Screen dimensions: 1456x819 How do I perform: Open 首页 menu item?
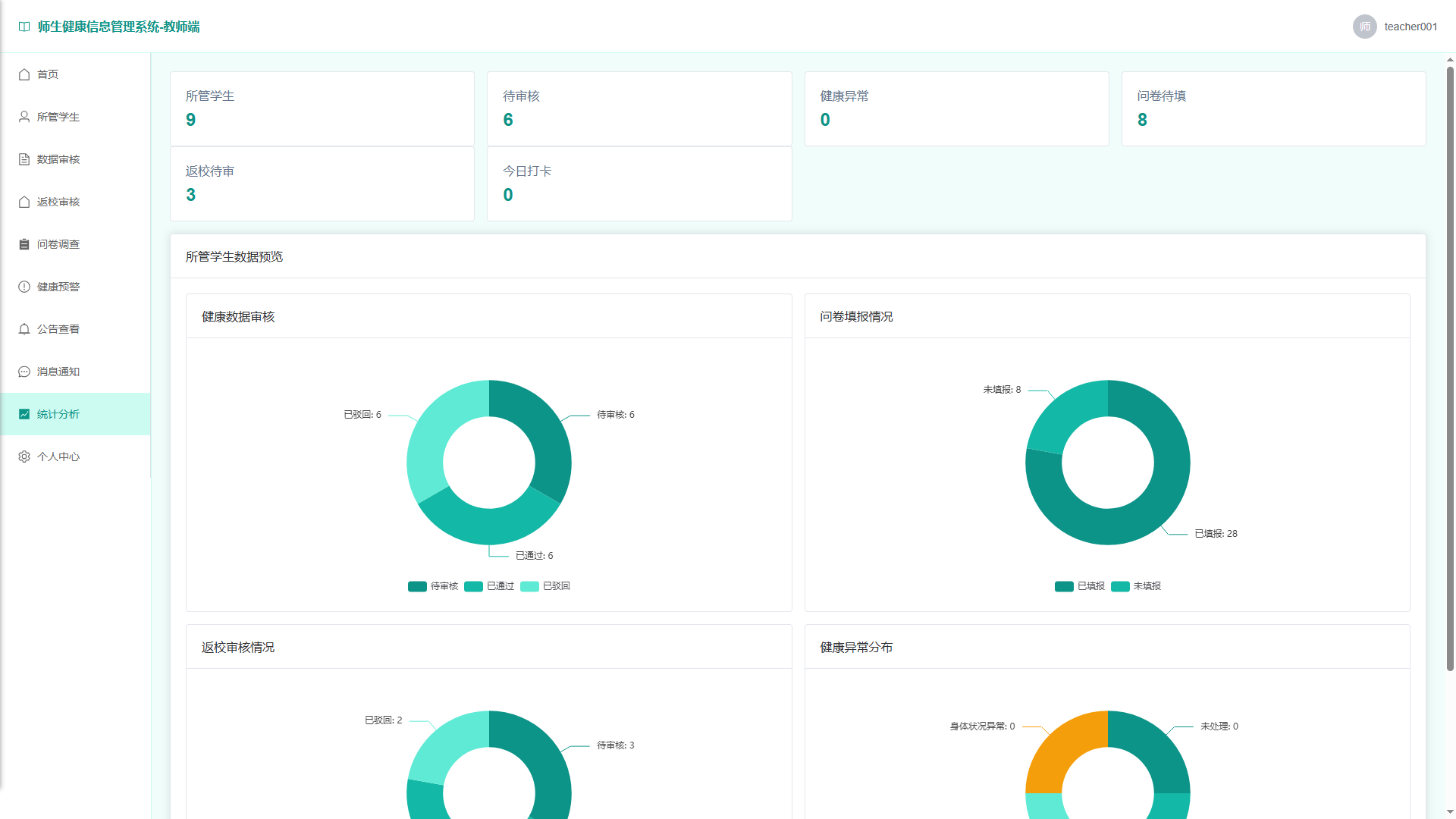(x=75, y=74)
